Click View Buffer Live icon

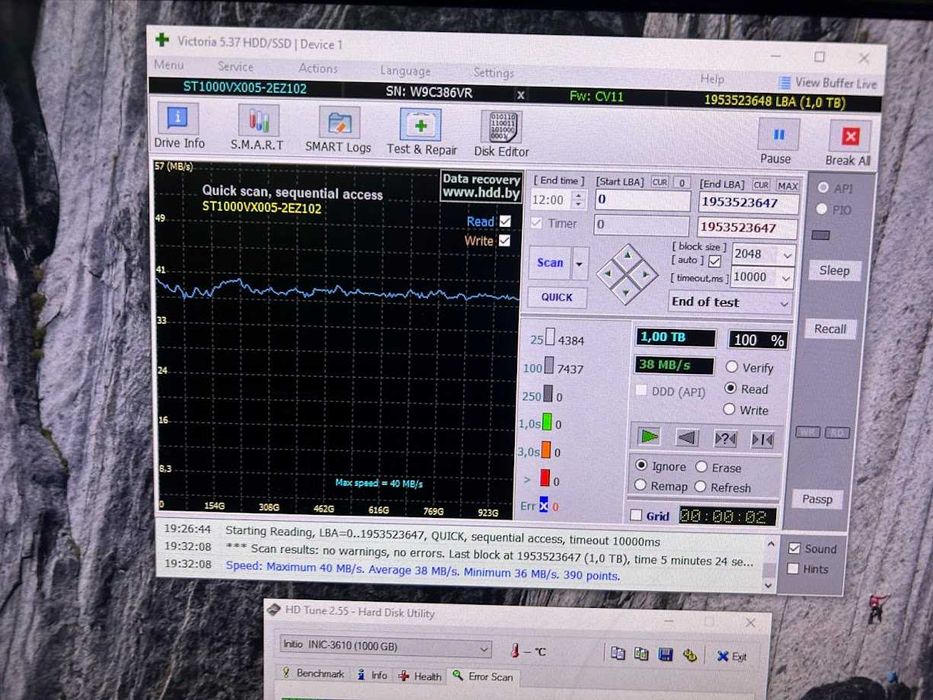785,82
